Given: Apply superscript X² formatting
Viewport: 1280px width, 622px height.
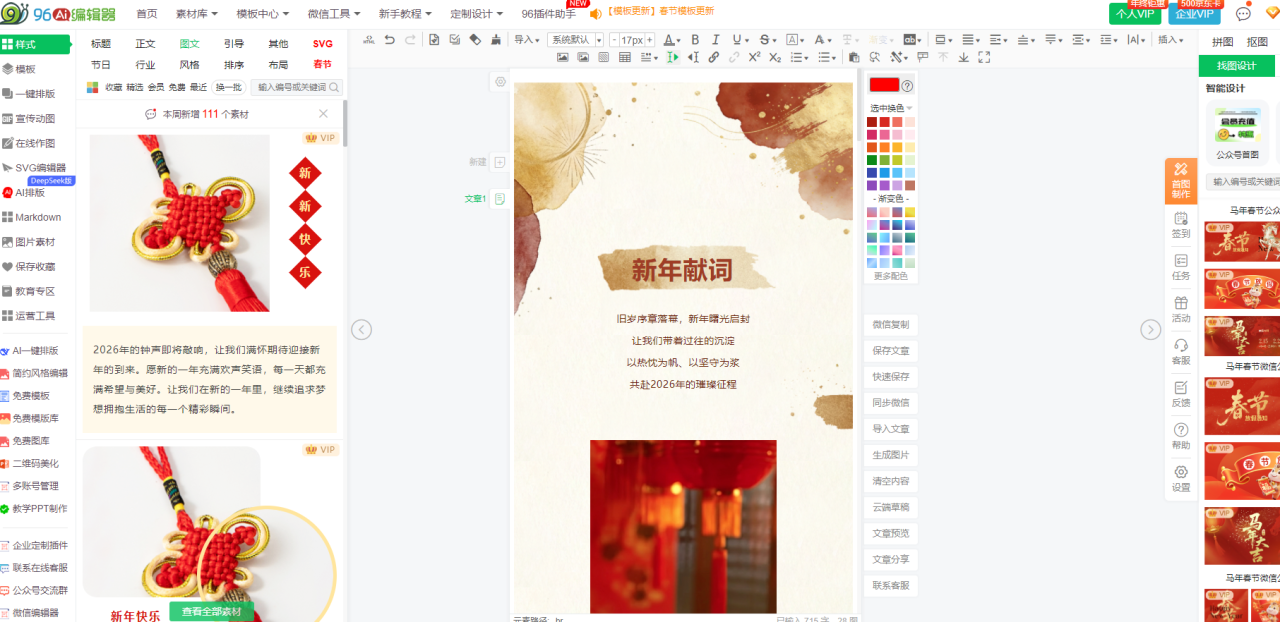Looking at the screenshot, I should click(754, 58).
